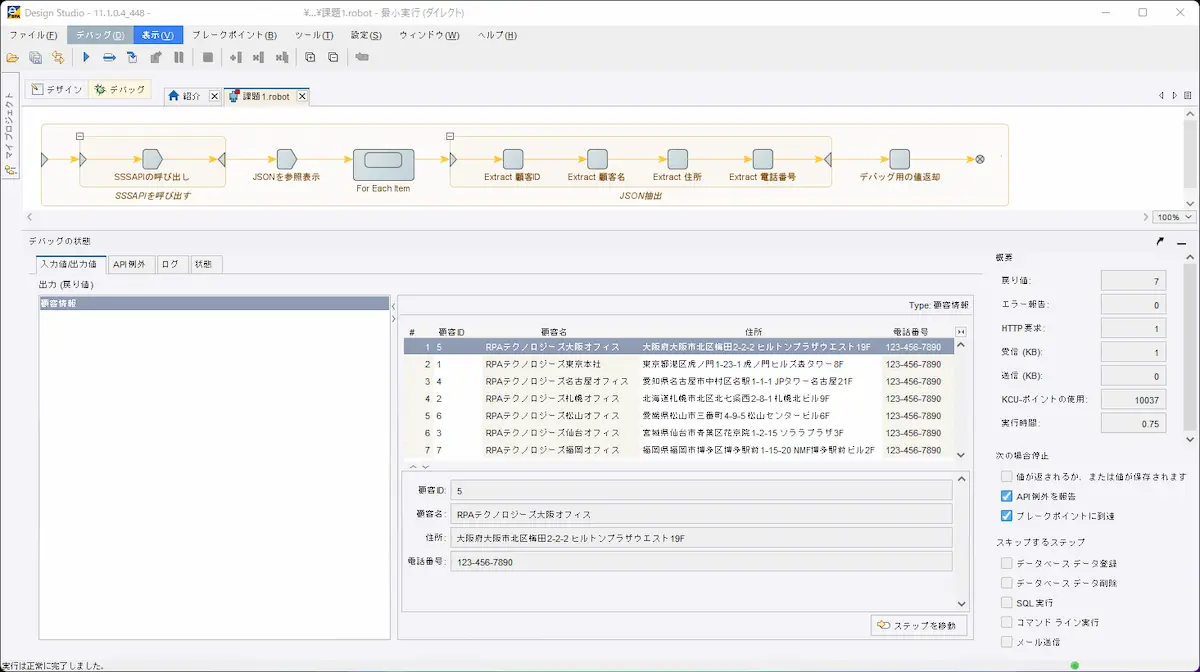This screenshot has height=672, width=1200.
Task: Open the ブレークポイント menu
Action: coord(234,35)
